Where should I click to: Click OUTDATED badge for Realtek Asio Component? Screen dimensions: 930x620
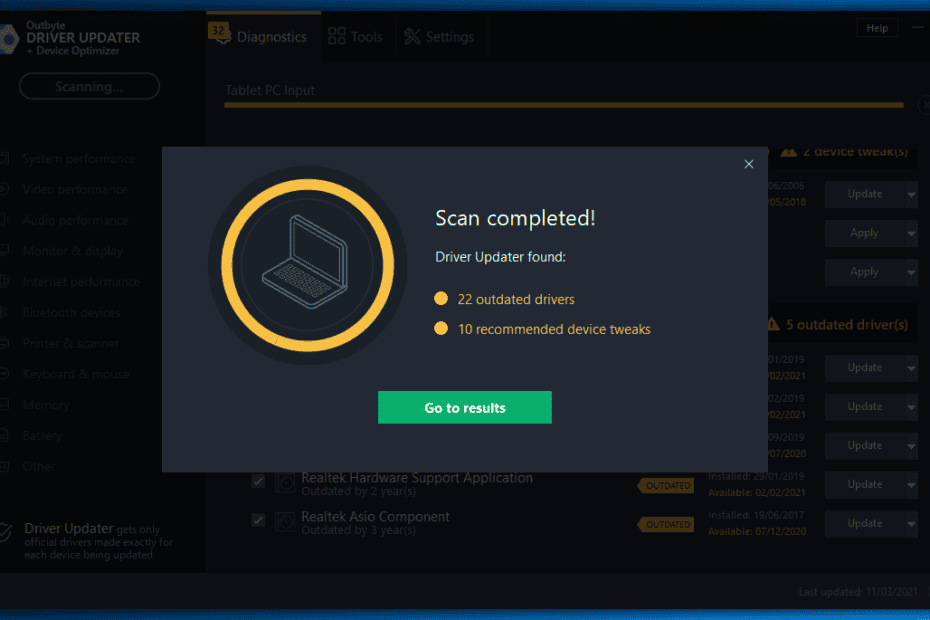pos(666,524)
